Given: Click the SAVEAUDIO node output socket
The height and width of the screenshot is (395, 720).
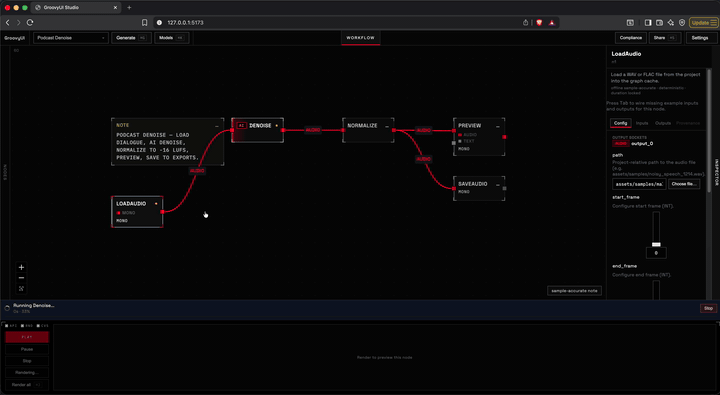Looking at the screenshot, I should (x=504, y=188).
